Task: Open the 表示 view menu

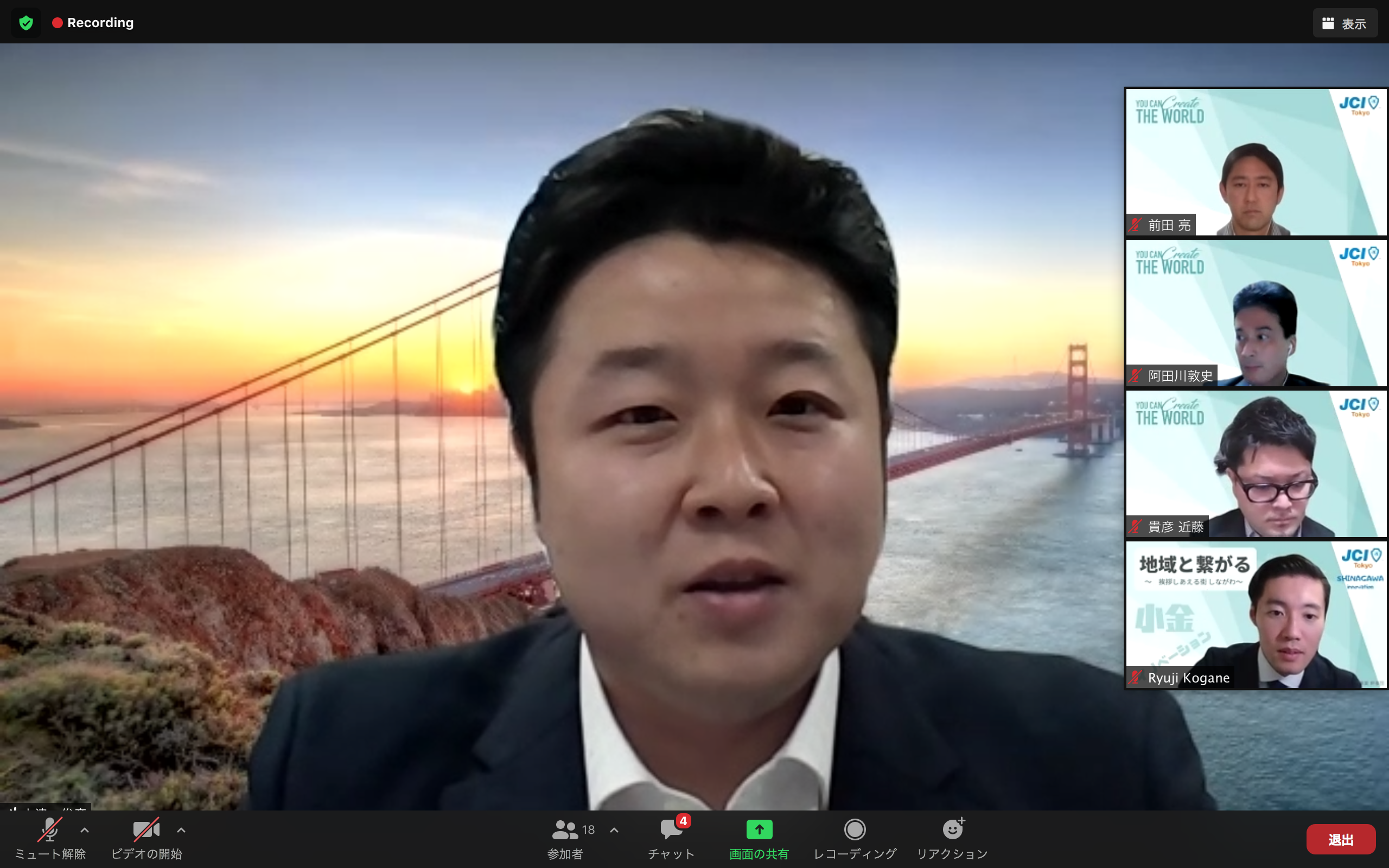Action: 1345,23
